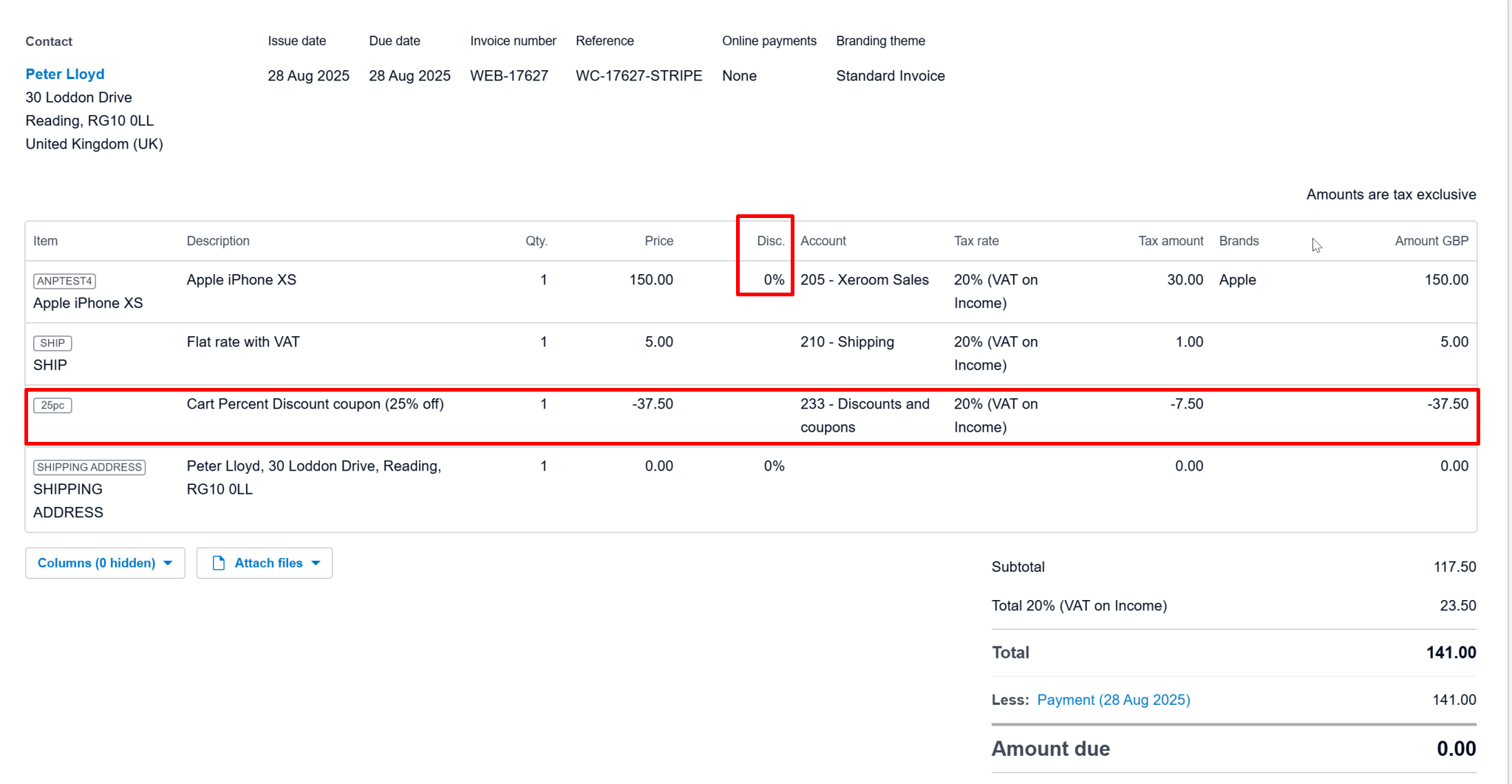1512x784 pixels.
Task: Click the 25pc coupon item tag
Action: pyautogui.click(x=52, y=405)
